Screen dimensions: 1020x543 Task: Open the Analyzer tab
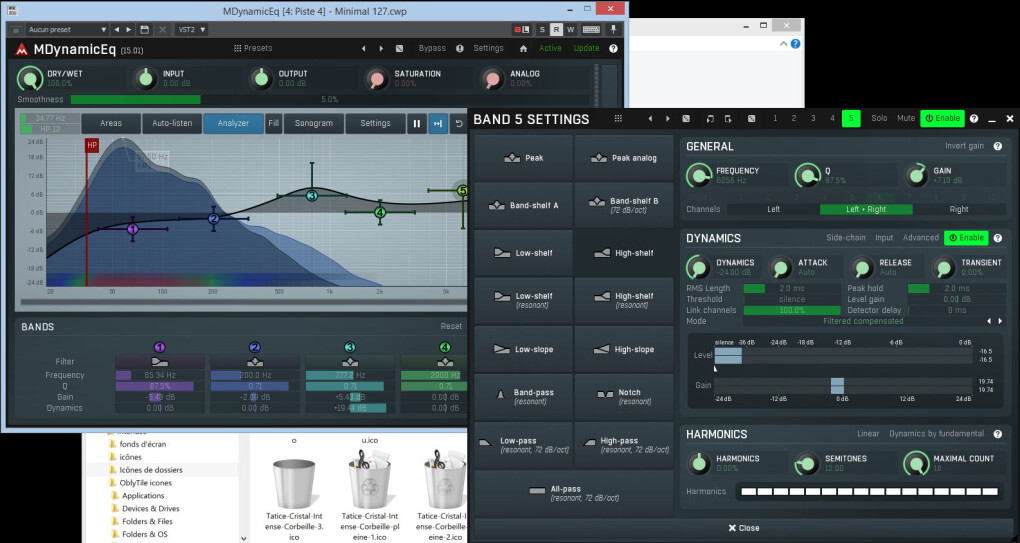pyautogui.click(x=233, y=123)
